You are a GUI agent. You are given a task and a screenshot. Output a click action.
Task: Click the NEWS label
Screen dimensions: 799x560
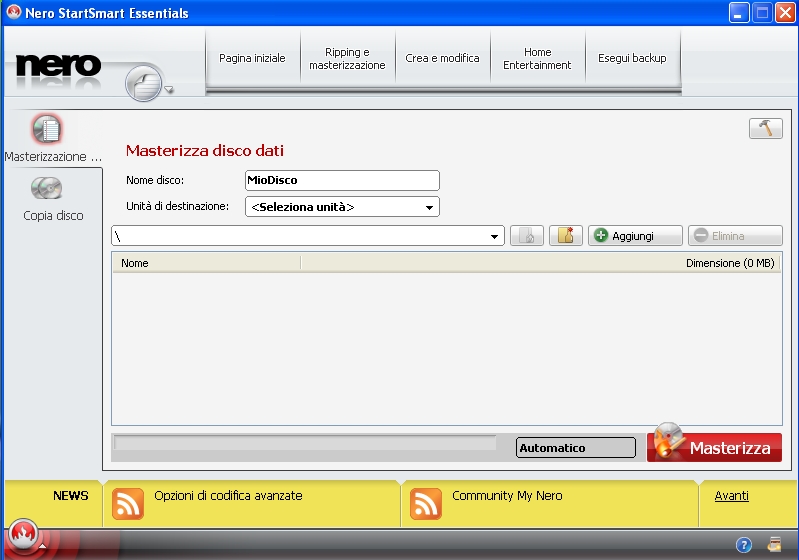point(71,495)
